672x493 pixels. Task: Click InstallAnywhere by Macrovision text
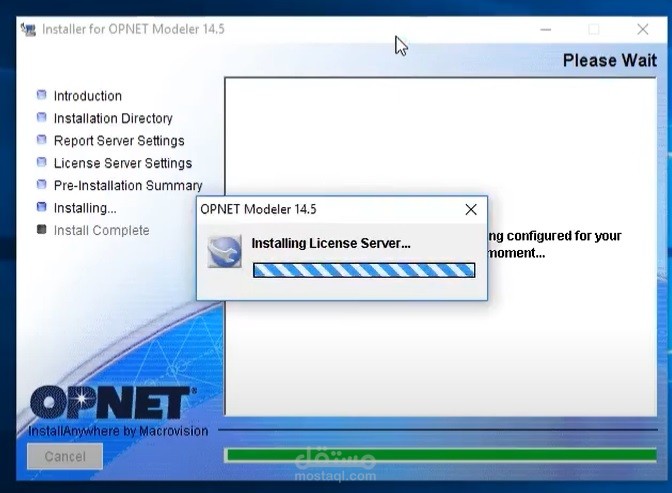point(118,431)
